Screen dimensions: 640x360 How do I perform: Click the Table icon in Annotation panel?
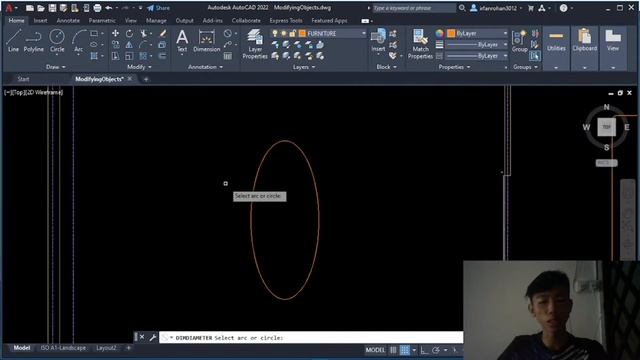point(228,56)
